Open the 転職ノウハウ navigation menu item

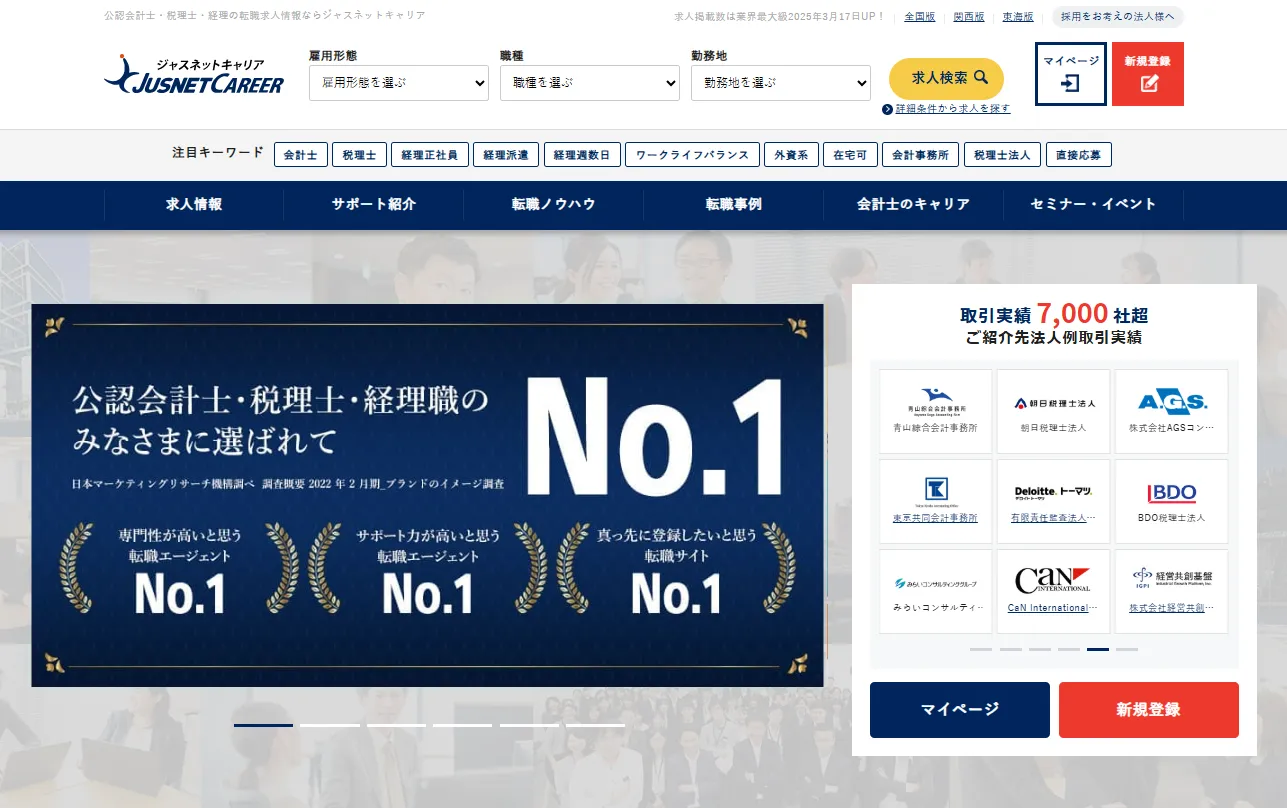[x=554, y=204]
